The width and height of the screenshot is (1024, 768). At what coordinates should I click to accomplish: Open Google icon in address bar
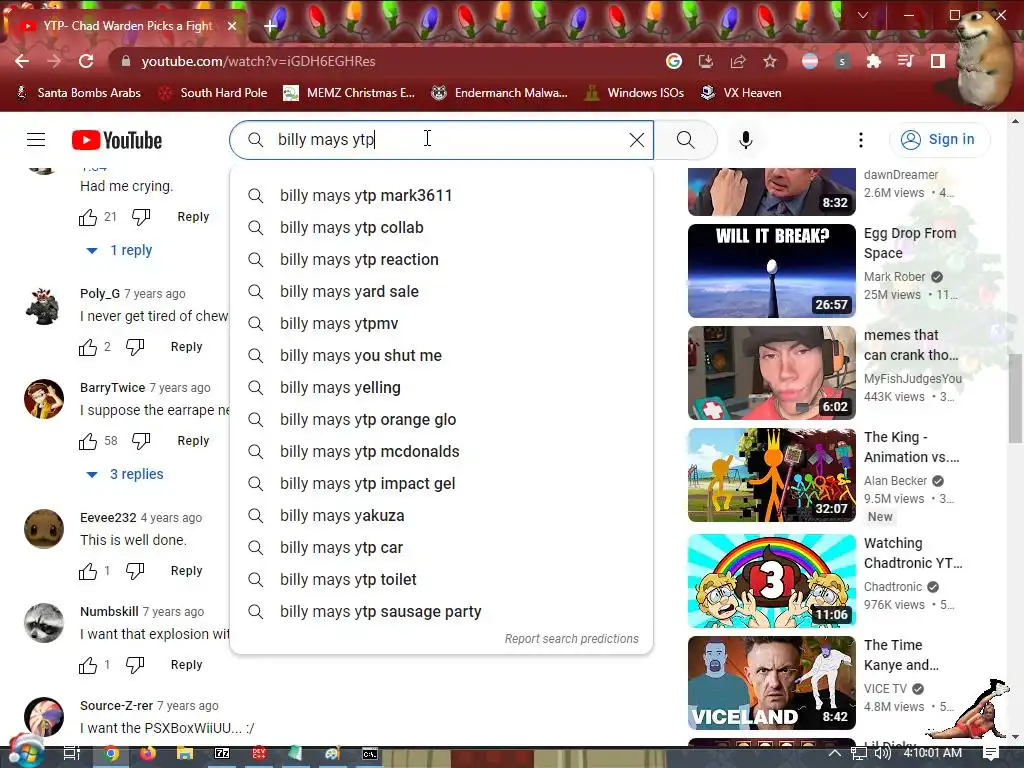click(674, 61)
